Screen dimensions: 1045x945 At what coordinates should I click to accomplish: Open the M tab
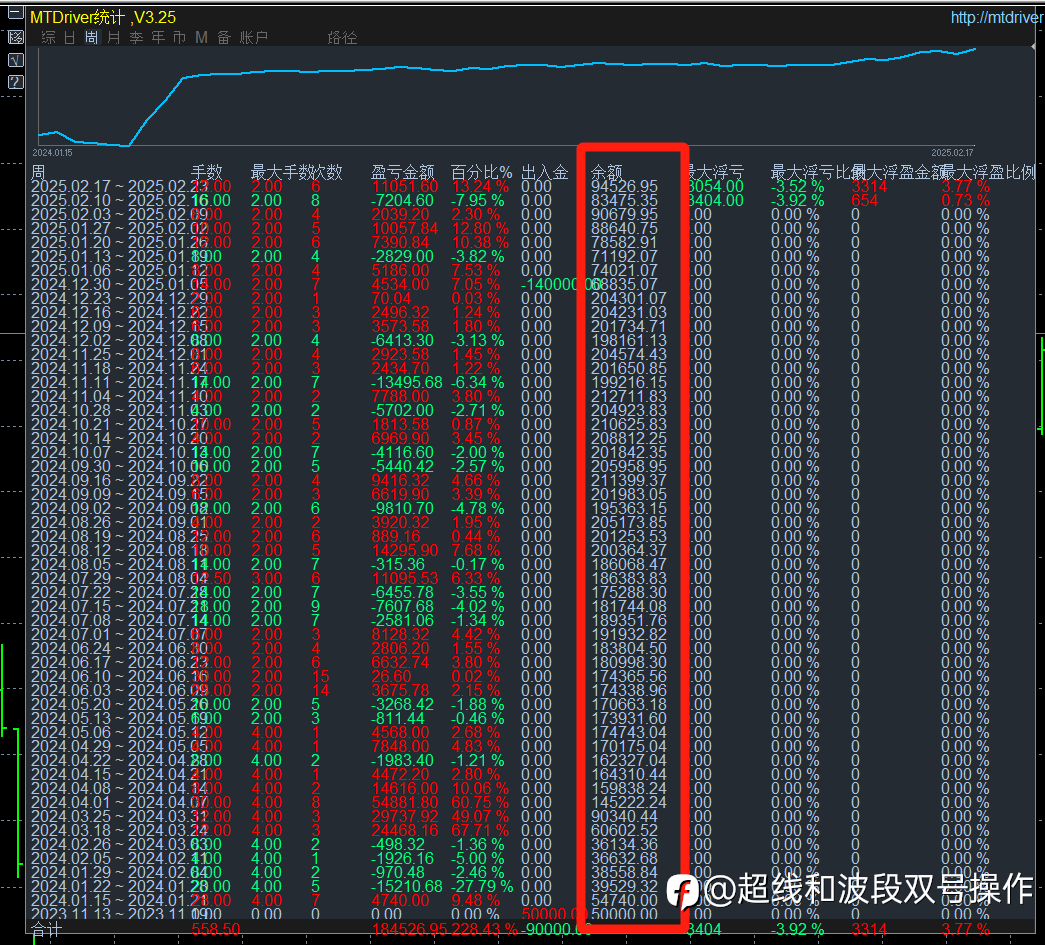[x=201, y=37]
